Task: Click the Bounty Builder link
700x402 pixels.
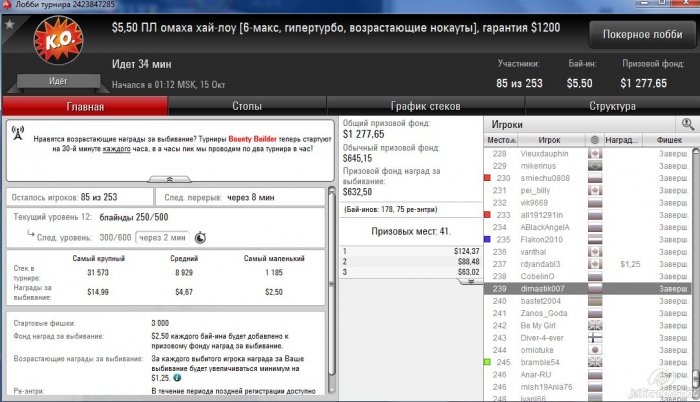Action: pos(252,139)
